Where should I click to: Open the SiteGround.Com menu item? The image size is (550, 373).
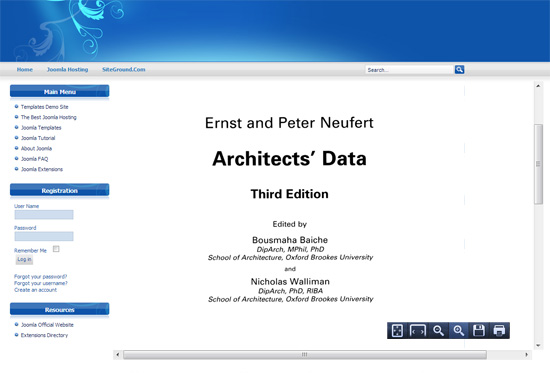pos(123,69)
